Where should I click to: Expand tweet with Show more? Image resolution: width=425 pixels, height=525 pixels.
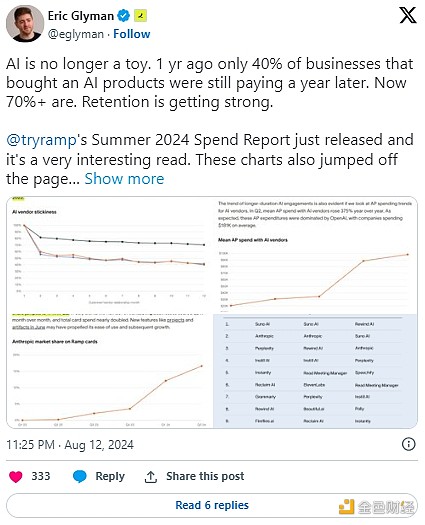124,179
